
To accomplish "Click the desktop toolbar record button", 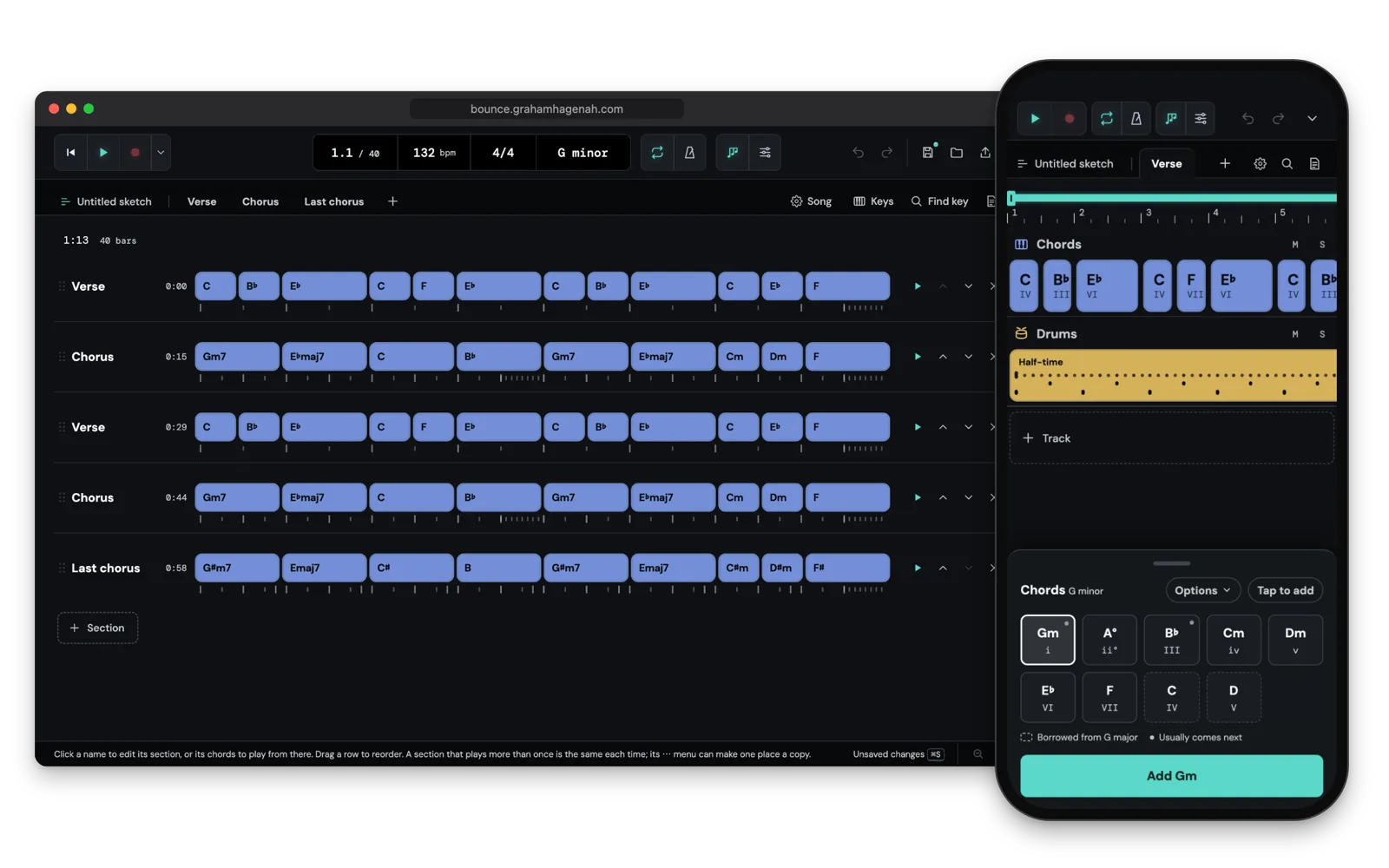I will click(x=135, y=153).
